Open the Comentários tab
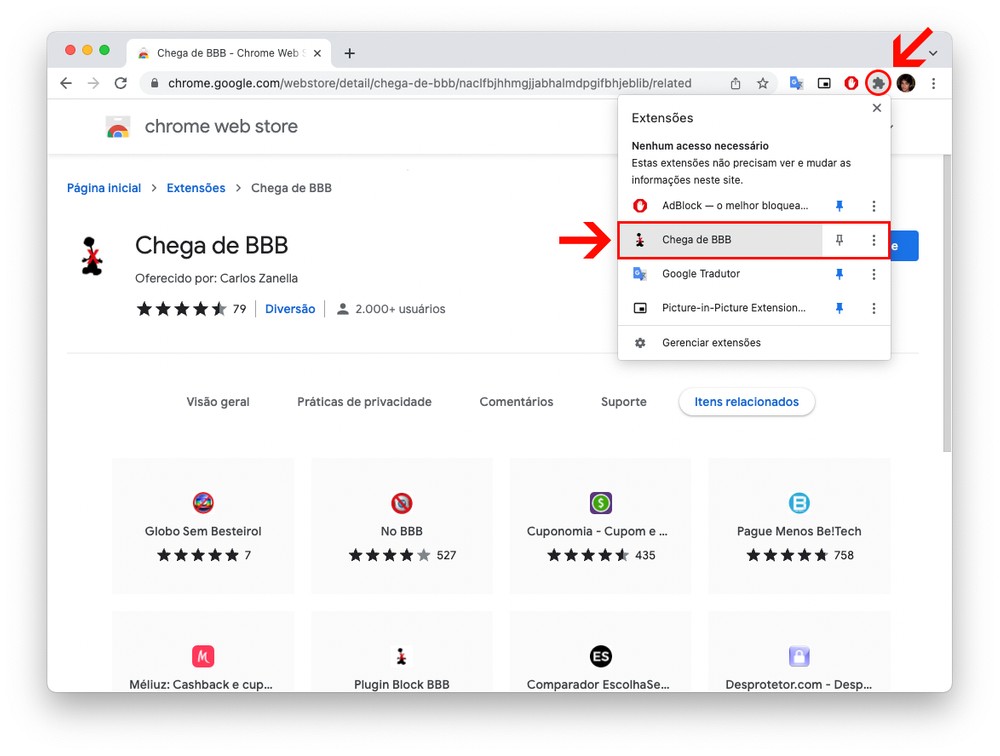Screen dimensions: 1000x756 (x=516, y=402)
